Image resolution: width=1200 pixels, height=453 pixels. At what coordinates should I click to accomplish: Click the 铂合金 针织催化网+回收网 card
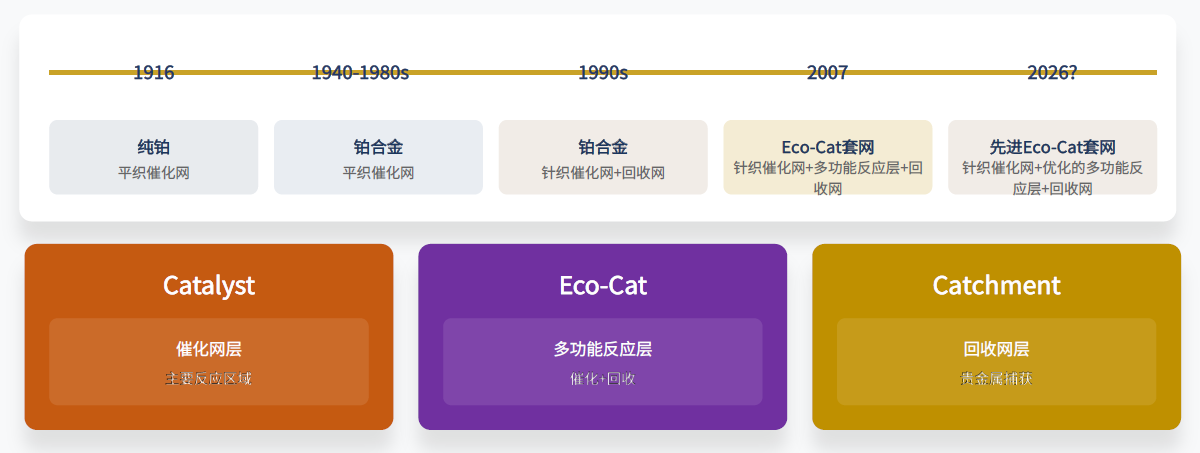[603, 158]
